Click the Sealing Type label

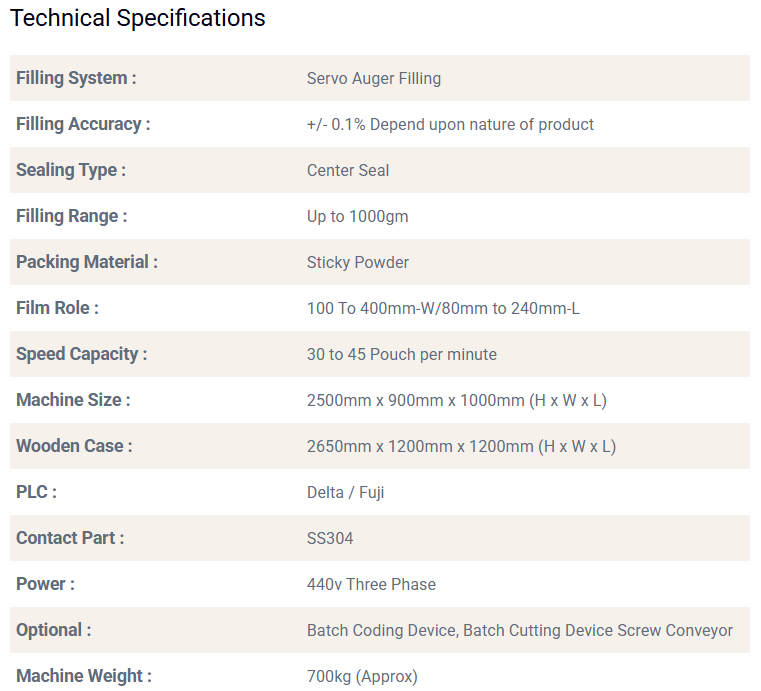point(71,170)
